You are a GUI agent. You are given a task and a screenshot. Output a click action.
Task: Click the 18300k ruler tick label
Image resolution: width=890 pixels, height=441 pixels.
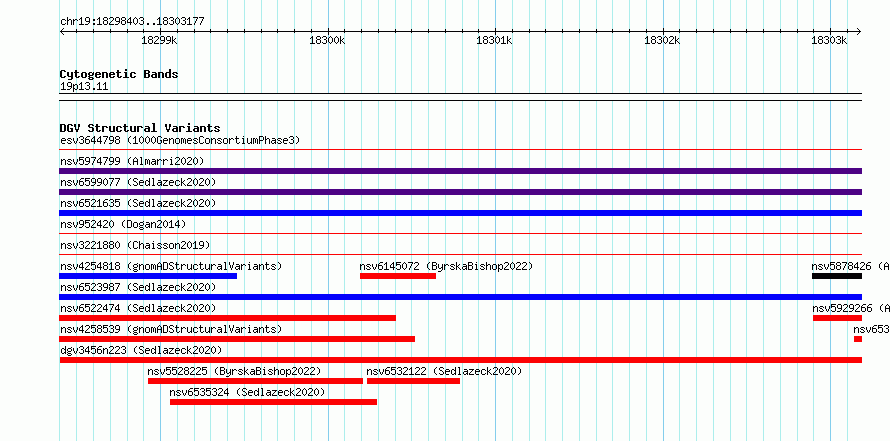[327, 41]
